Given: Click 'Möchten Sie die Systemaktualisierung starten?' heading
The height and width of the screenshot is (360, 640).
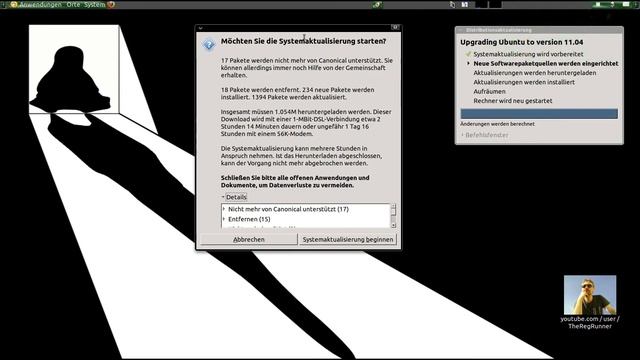Looking at the screenshot, I should [x=303, y=41].
